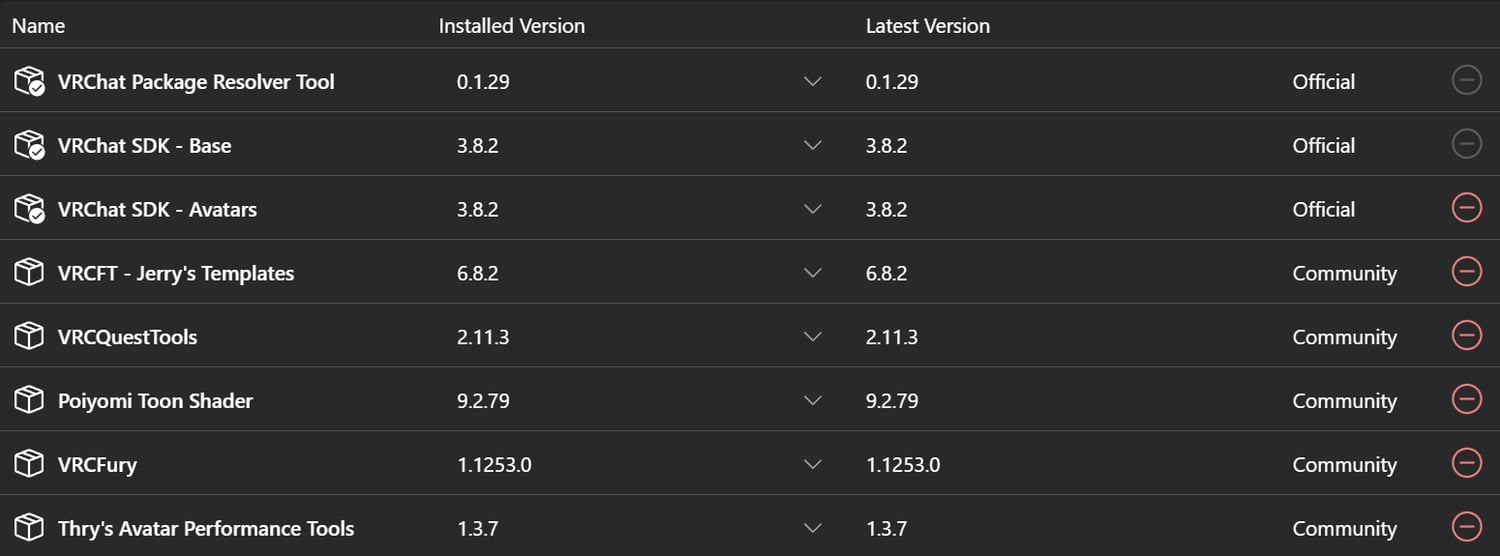Remove the VRChat SDK - Avatars package
This screenshot has height=556, width=1500.
pyautogui.click(x=1466, y=208)
